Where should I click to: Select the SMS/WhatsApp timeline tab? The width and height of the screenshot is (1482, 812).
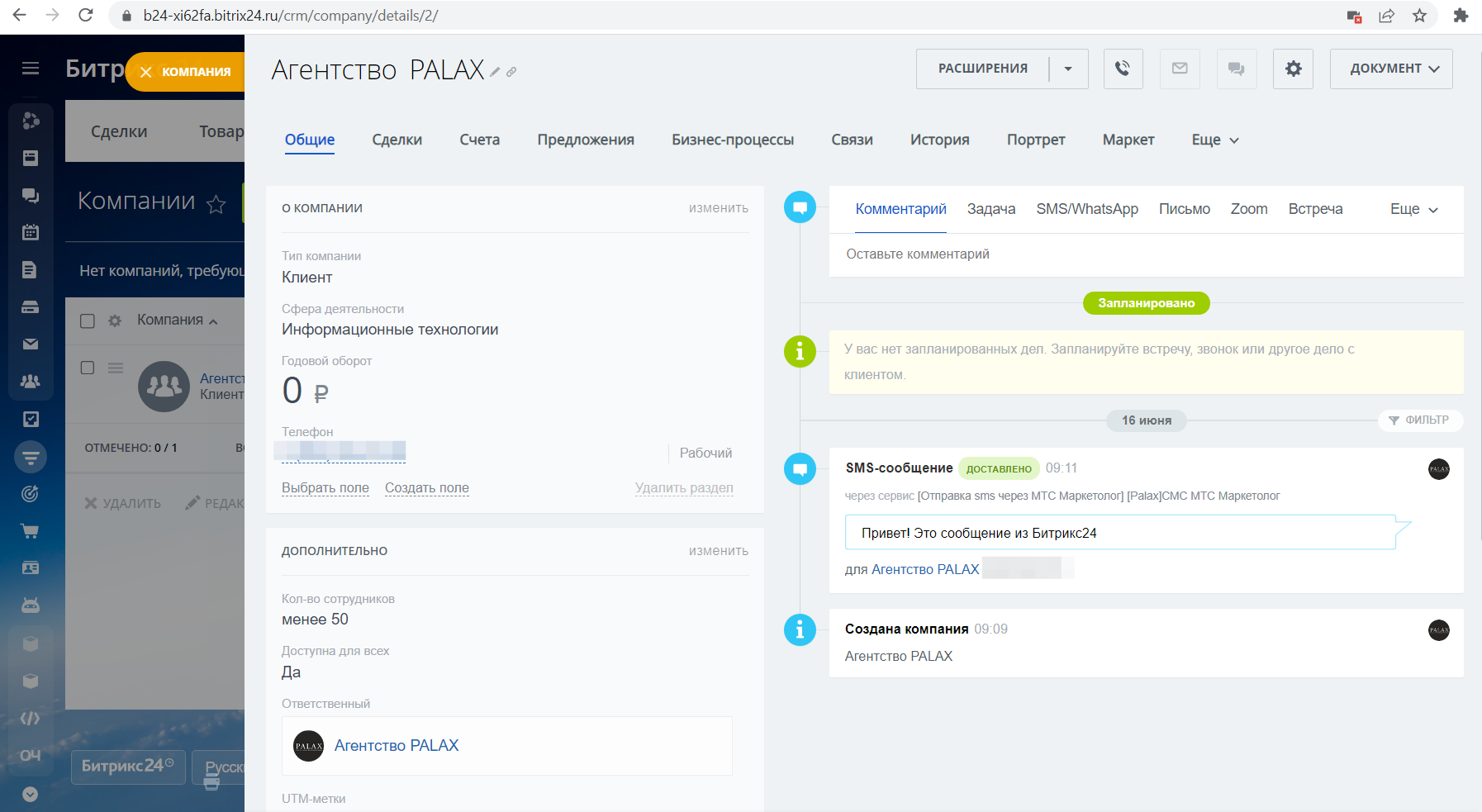(x=1086, y=209)
